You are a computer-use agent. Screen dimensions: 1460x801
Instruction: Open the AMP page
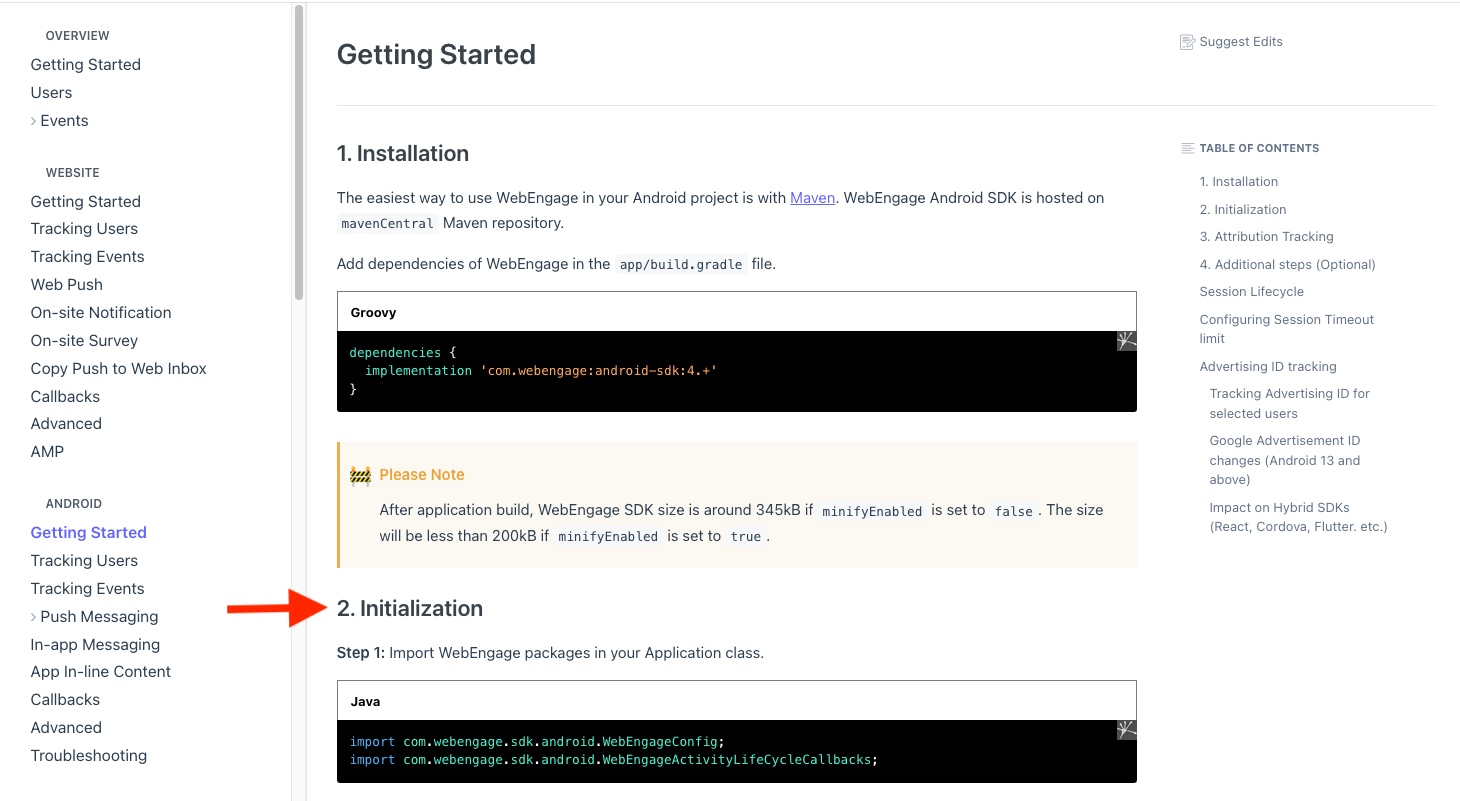[48, 452]
